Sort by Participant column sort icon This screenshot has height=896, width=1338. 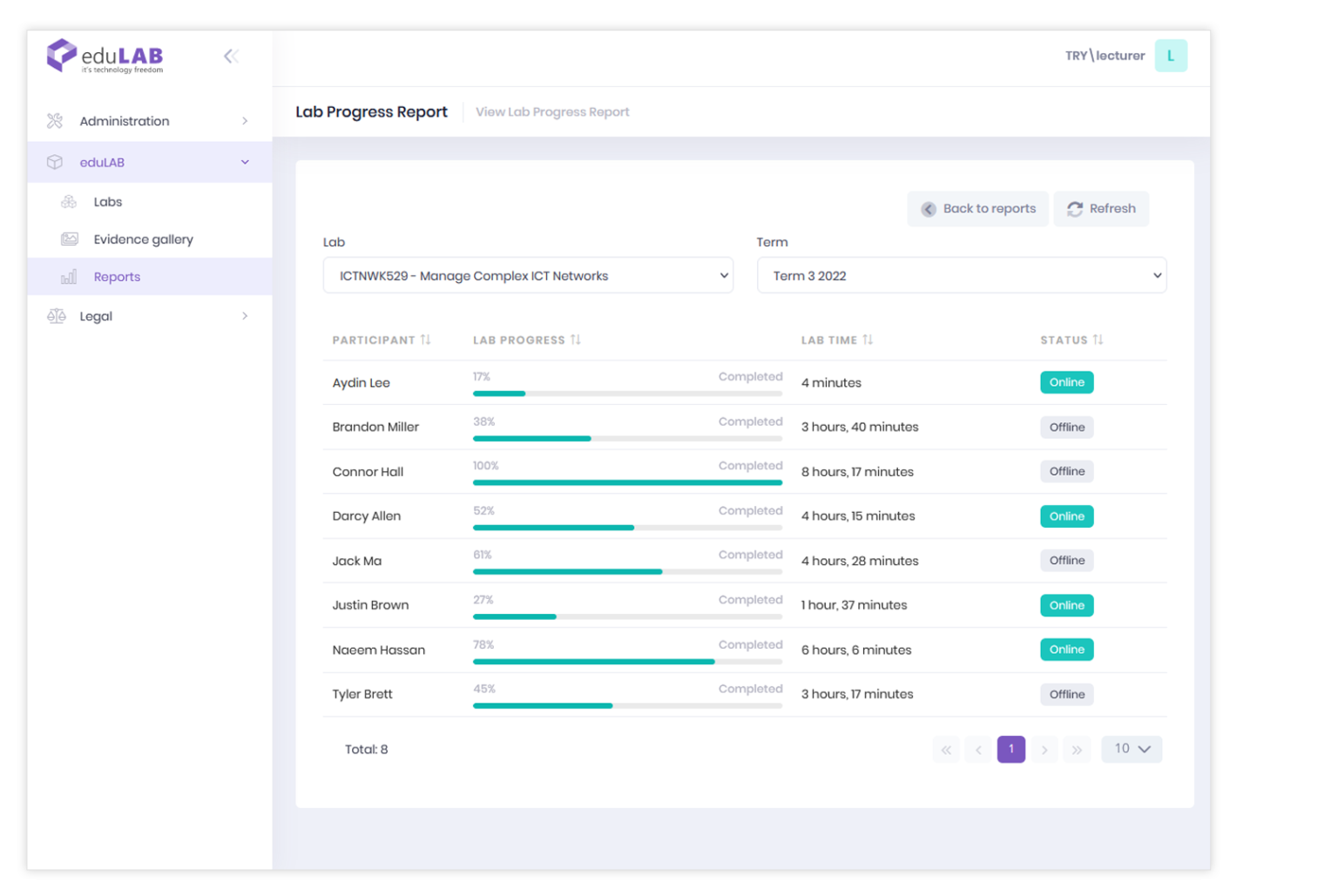click(426, 340)
